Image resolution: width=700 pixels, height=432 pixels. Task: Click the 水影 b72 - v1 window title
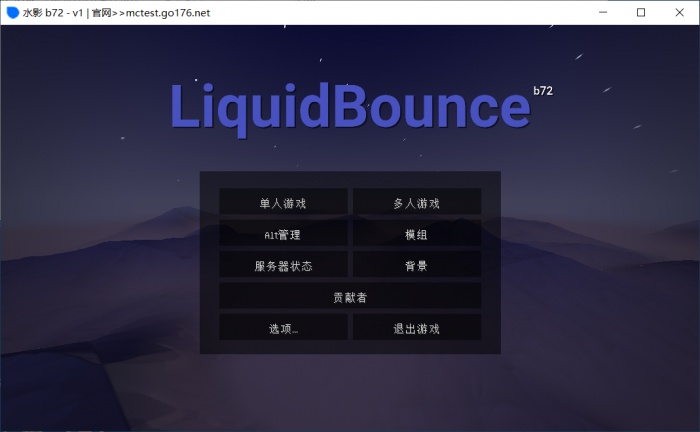coord(53,12)
